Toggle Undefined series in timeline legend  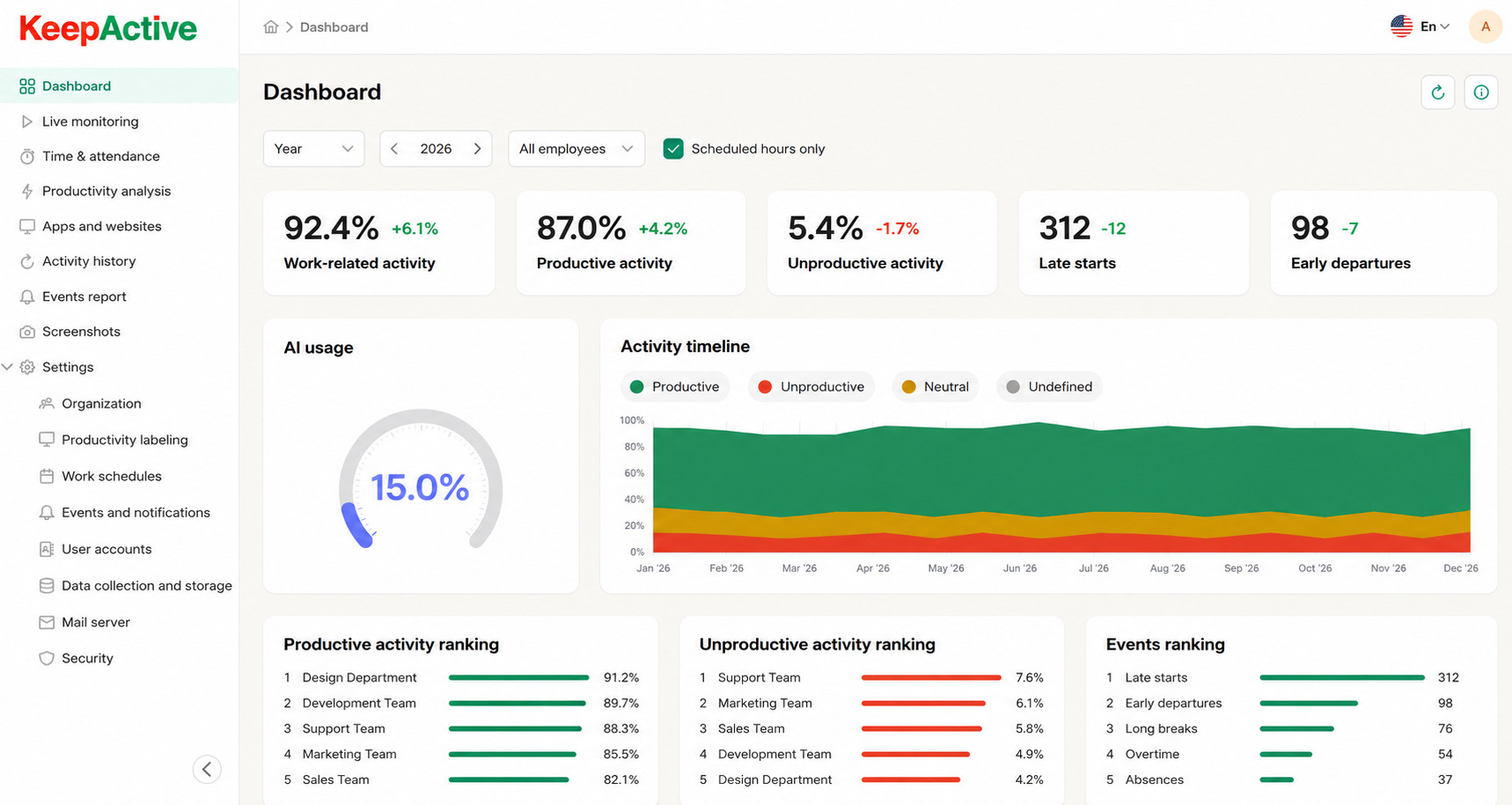pos(1049,387)
